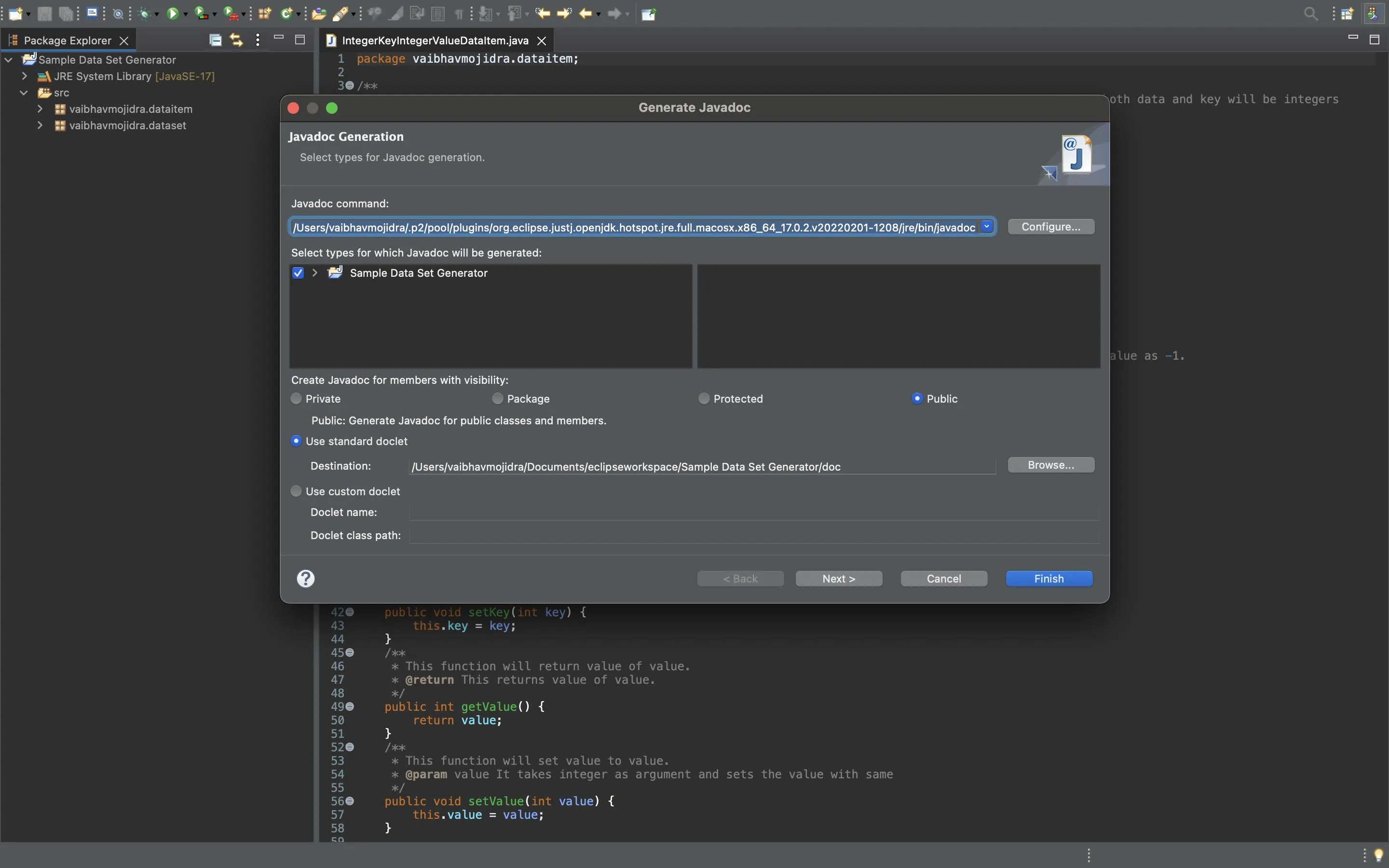Expand vaibhavmojidra.dataitem package
The height and width of the screenshot is (868, 1389).
coord(40,108)
